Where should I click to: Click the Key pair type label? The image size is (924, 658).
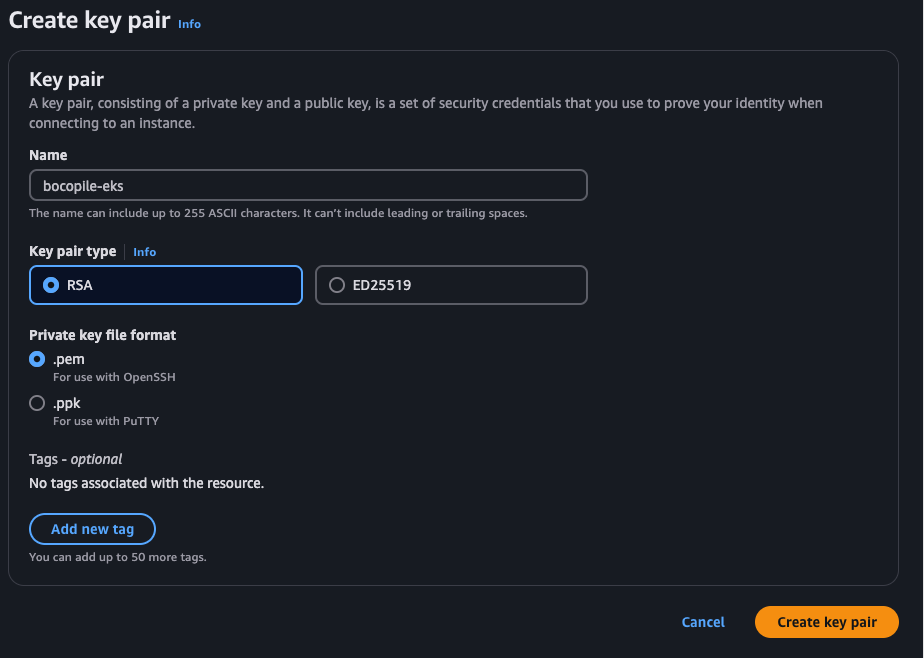72,251
